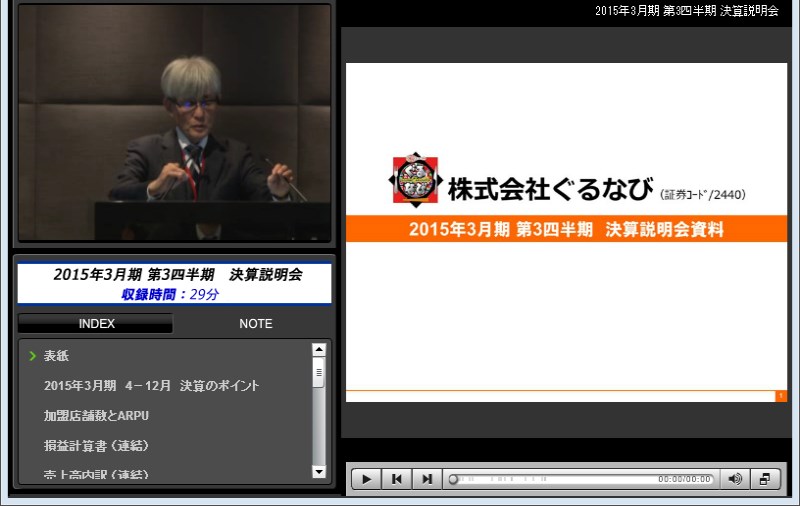Click the 00:00/00:00 time display
Image resolution: width=800 pixels, height=506 pixels.
pyautogui.click(x=684, y=479)
